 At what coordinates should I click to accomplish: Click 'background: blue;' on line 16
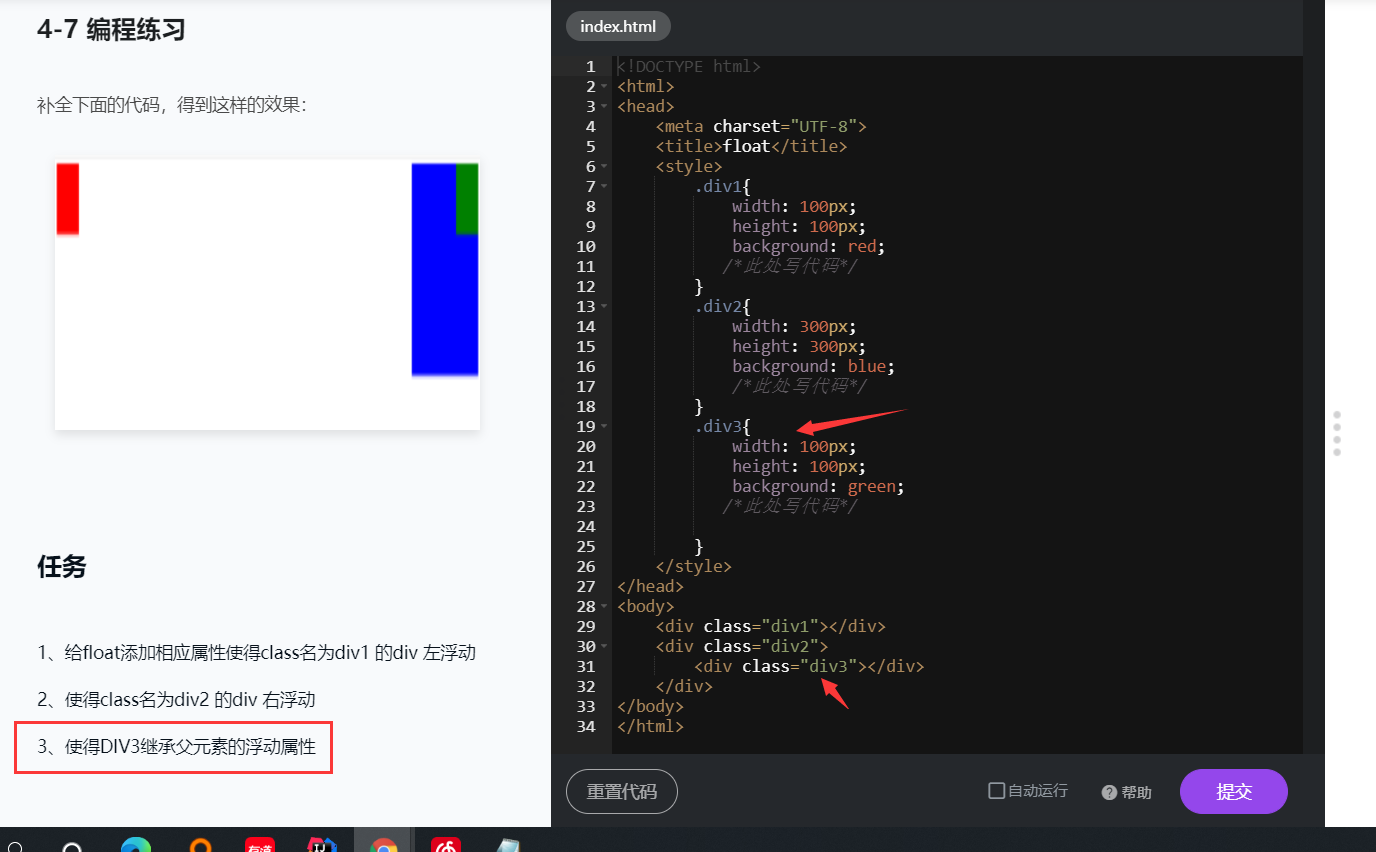(813, 366)
